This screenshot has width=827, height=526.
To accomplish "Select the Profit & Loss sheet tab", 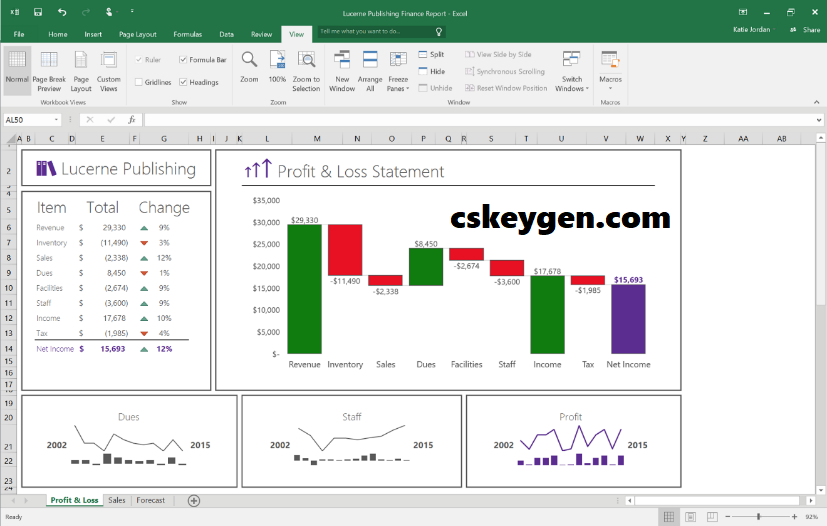I will (x=74, y=500).
